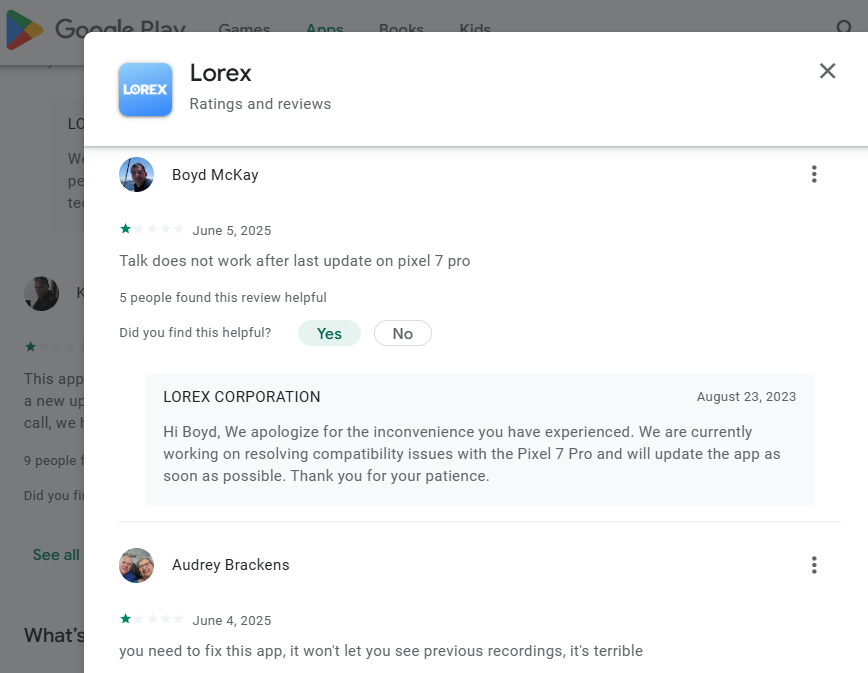Click the star rating on Boyd's review

tap(151, 229)
